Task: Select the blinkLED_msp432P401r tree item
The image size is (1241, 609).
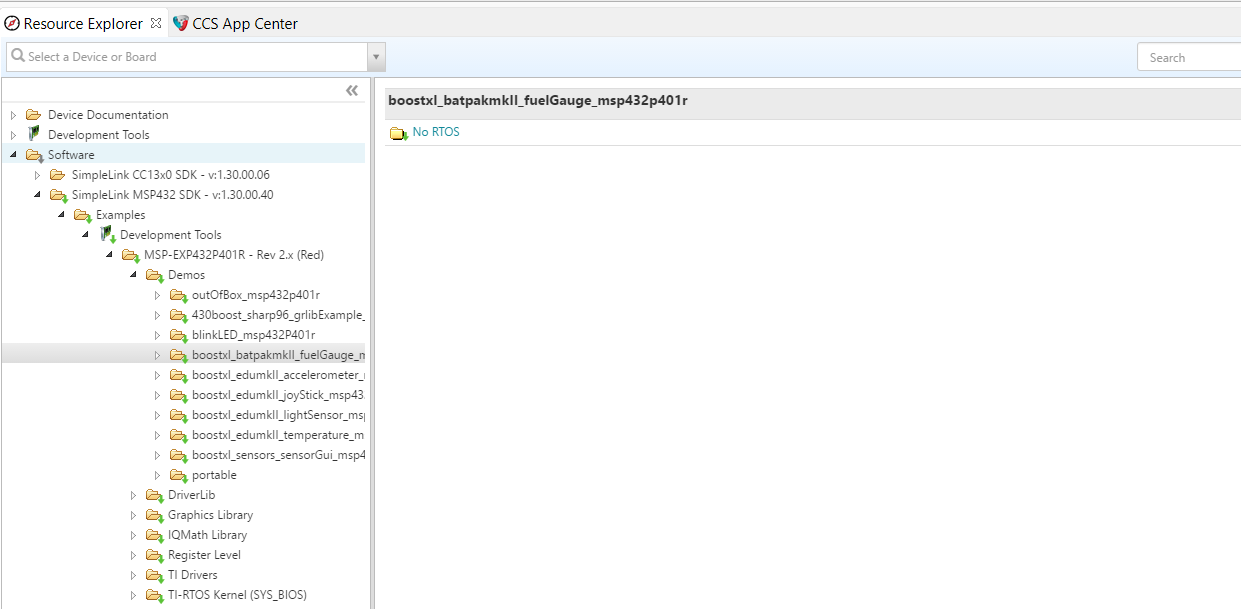Action: click(253, 335)
